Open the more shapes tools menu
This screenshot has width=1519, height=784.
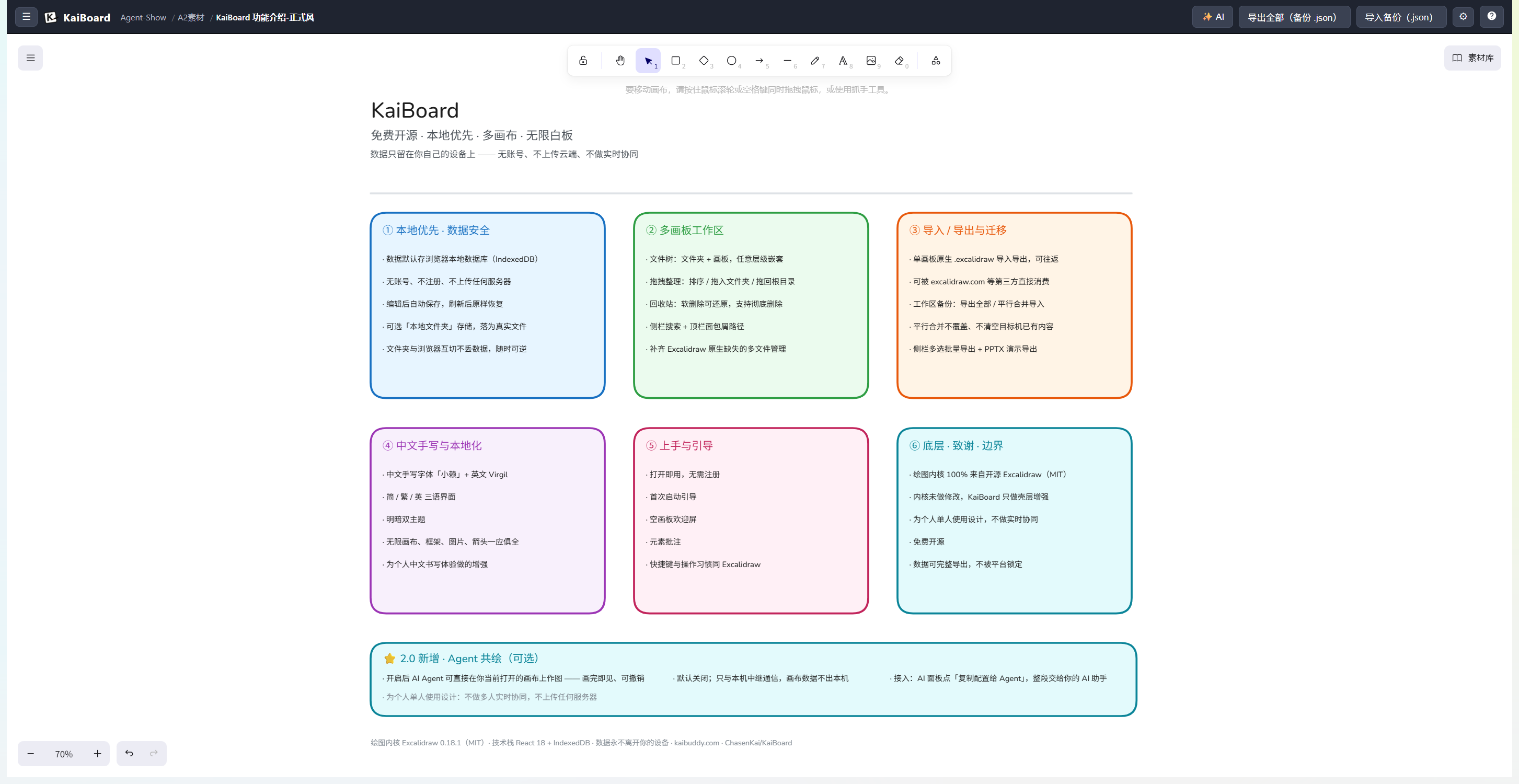click(936, 61)
